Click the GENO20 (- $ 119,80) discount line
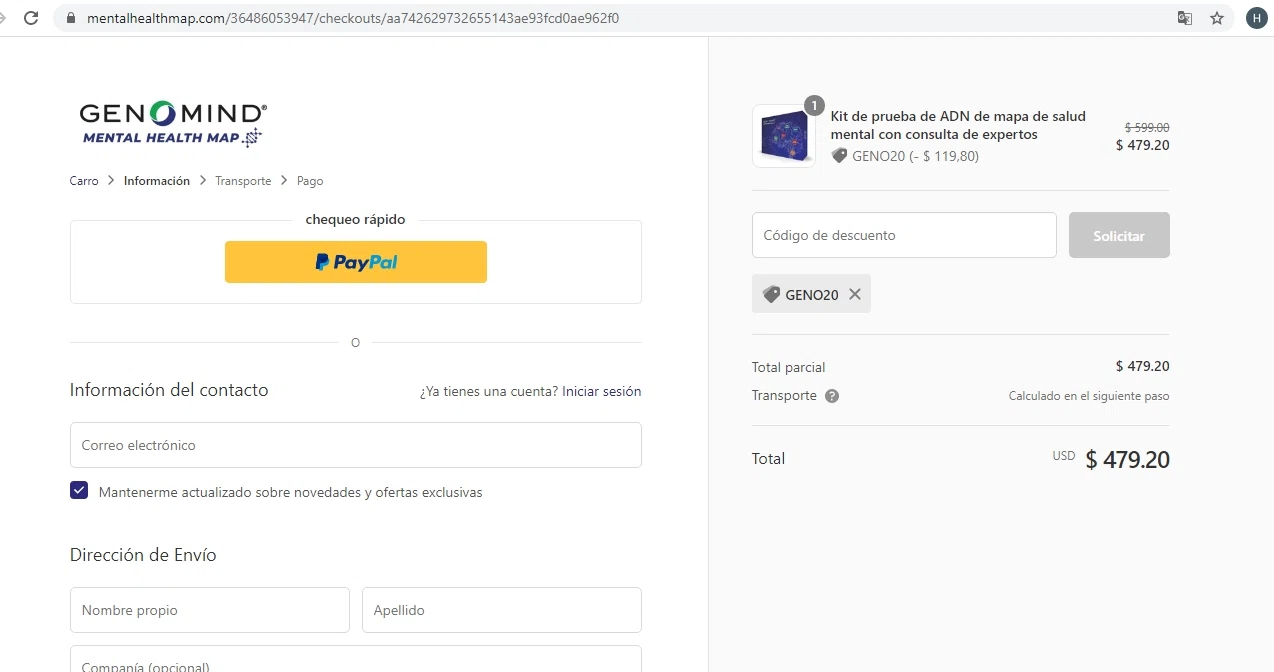The height and width of the screenshot is (672, 1274). point(905,156)
